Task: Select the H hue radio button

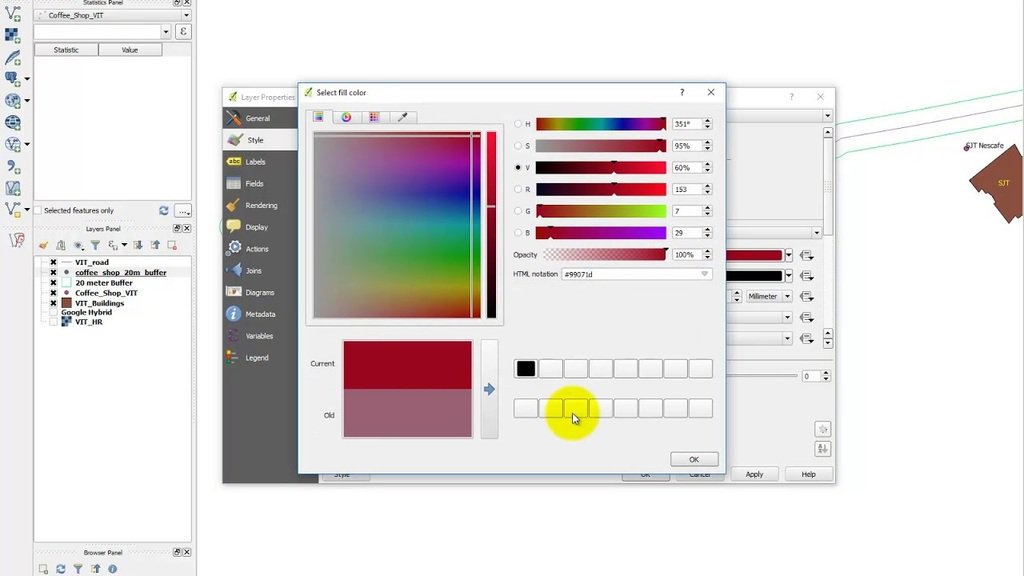Action: [x=518, y=123]
